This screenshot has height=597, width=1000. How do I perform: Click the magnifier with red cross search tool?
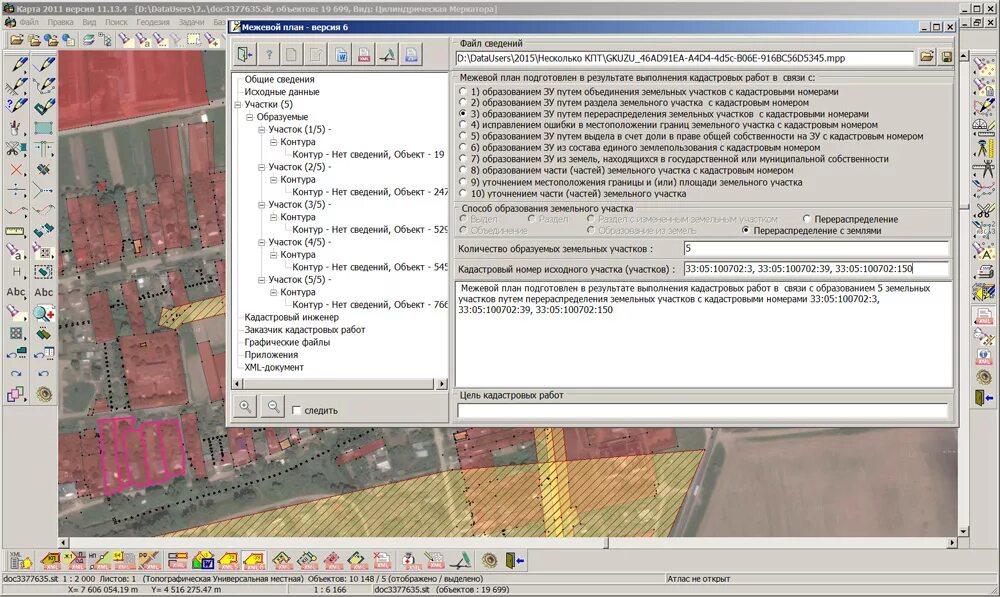click(x=44, y=313)
